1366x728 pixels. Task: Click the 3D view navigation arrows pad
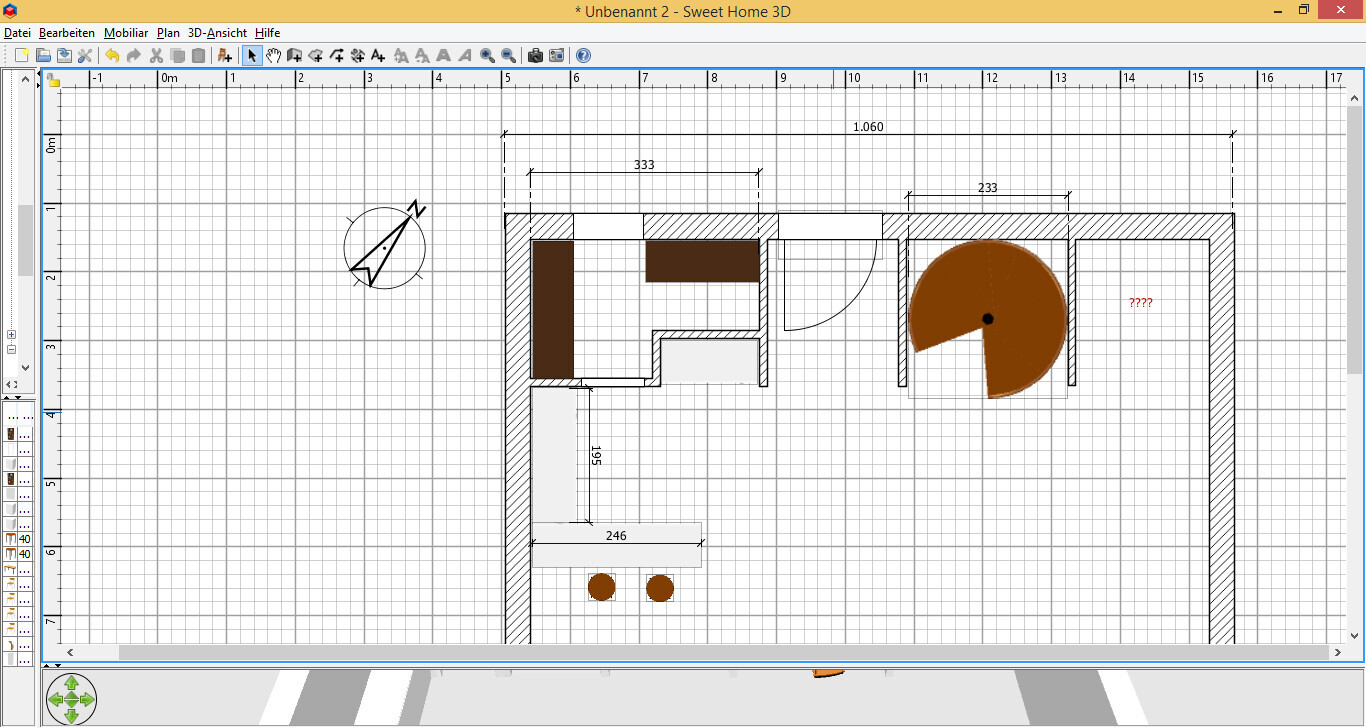coord(71,698)
